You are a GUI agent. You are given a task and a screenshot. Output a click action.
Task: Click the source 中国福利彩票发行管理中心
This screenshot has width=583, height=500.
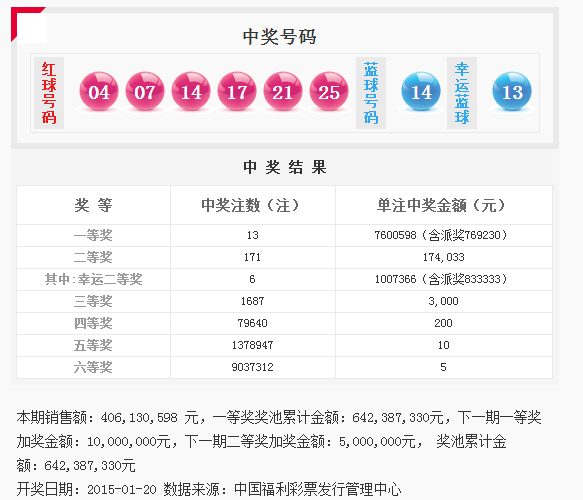pyautogui.click(x=318, y=490)
